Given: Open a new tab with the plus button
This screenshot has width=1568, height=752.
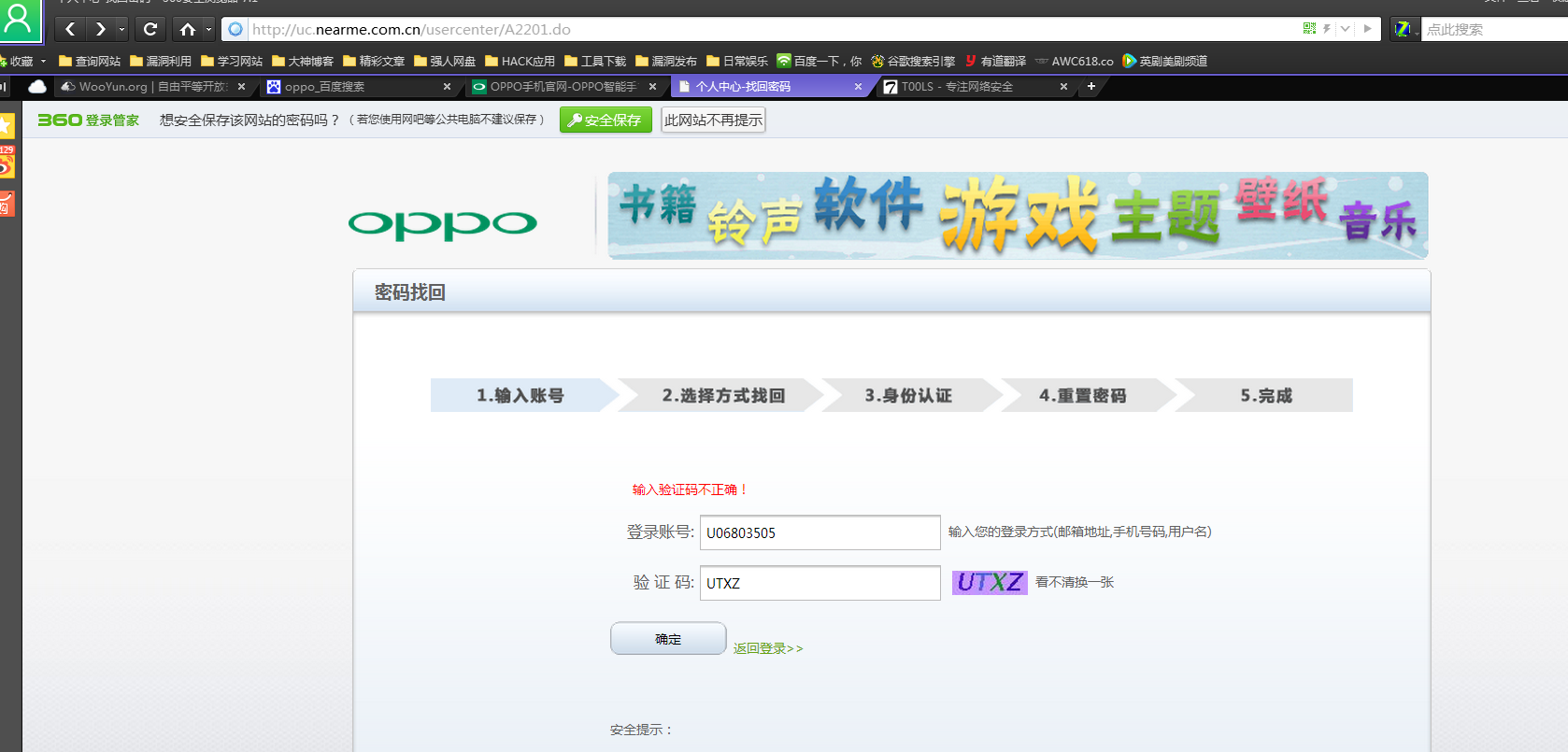Looking at the screenshot, I should coord(1090,87).
